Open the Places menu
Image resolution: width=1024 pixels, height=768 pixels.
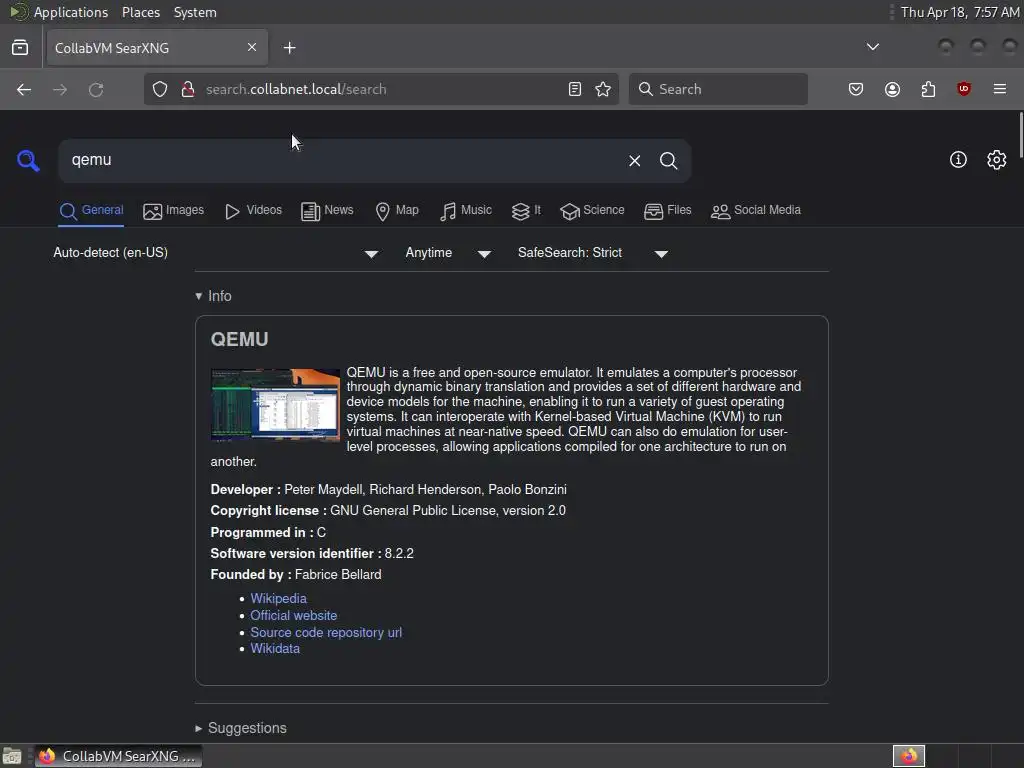tap(141, 12)
